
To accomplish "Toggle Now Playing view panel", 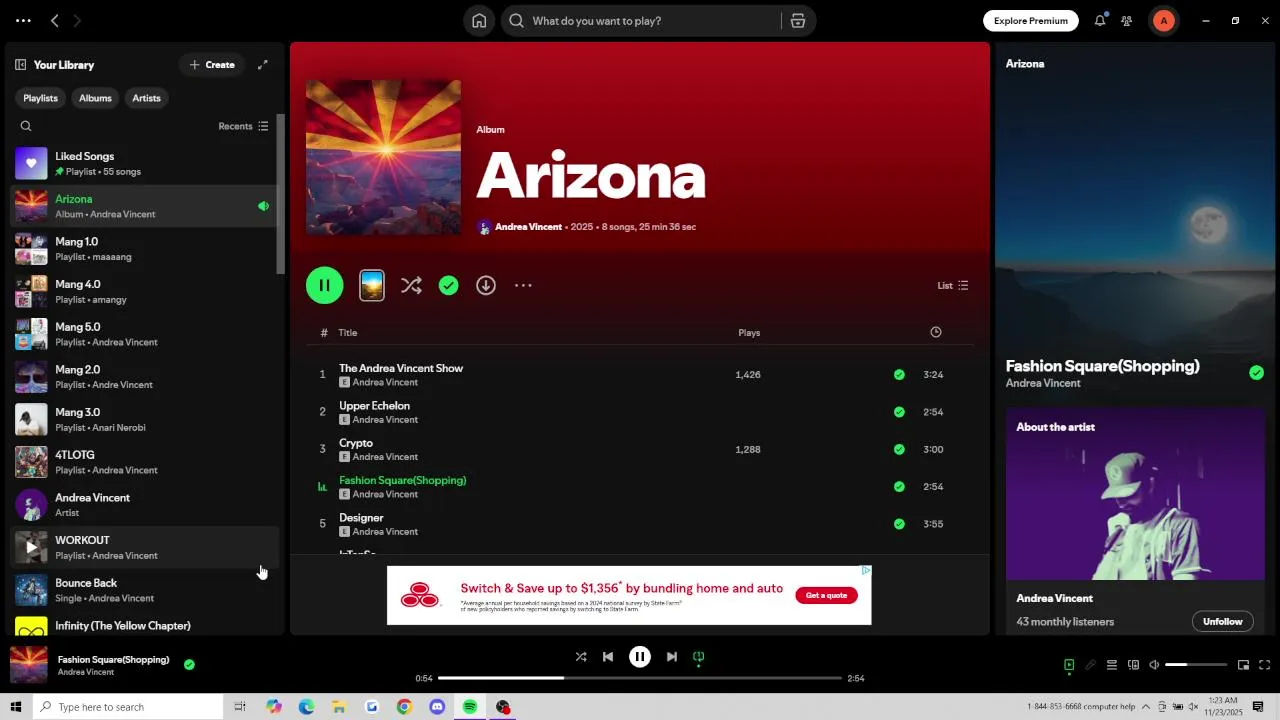I will coord(1069,665).
